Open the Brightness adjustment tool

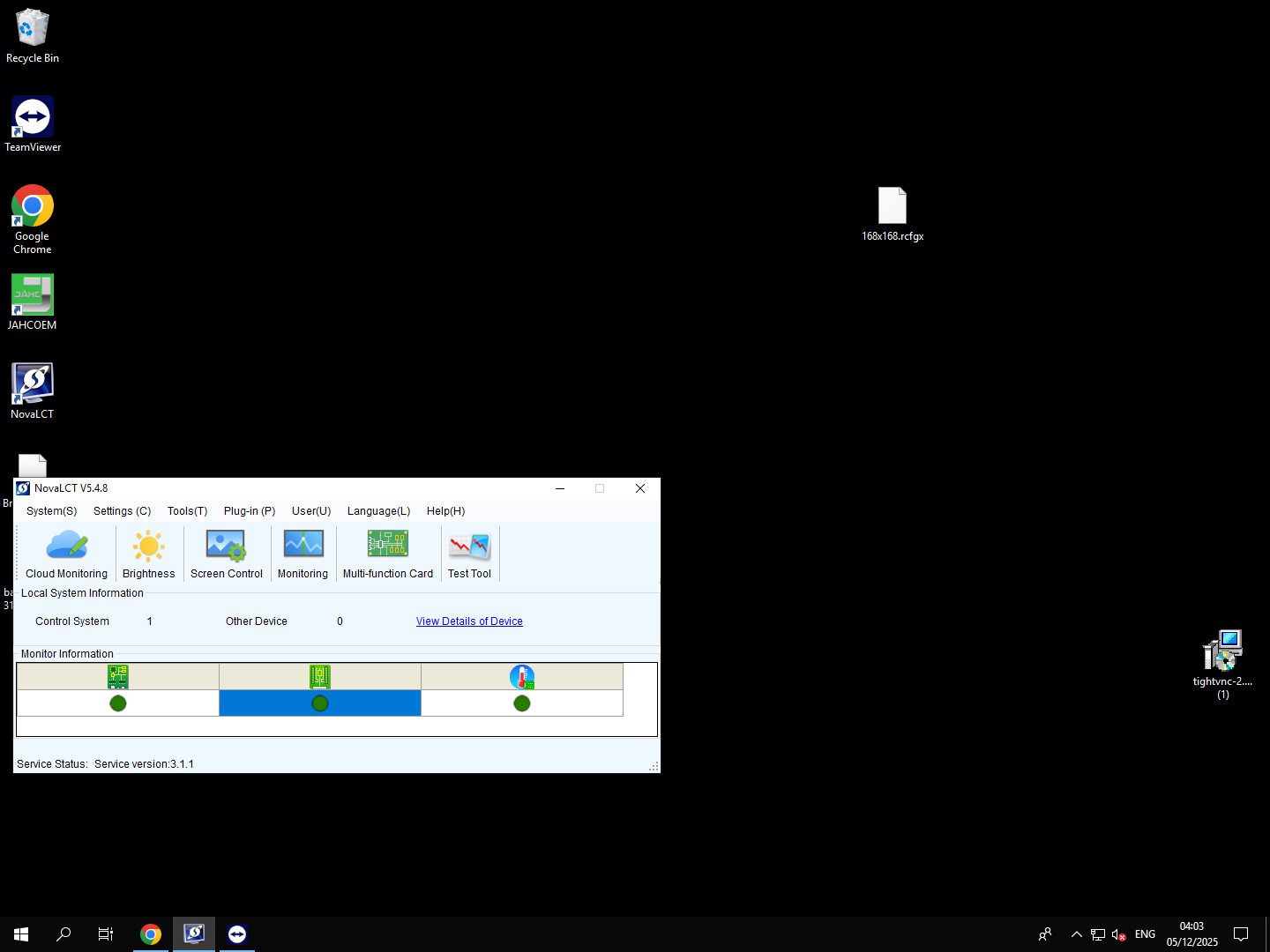pyautogui.click(x=148, y=554)
